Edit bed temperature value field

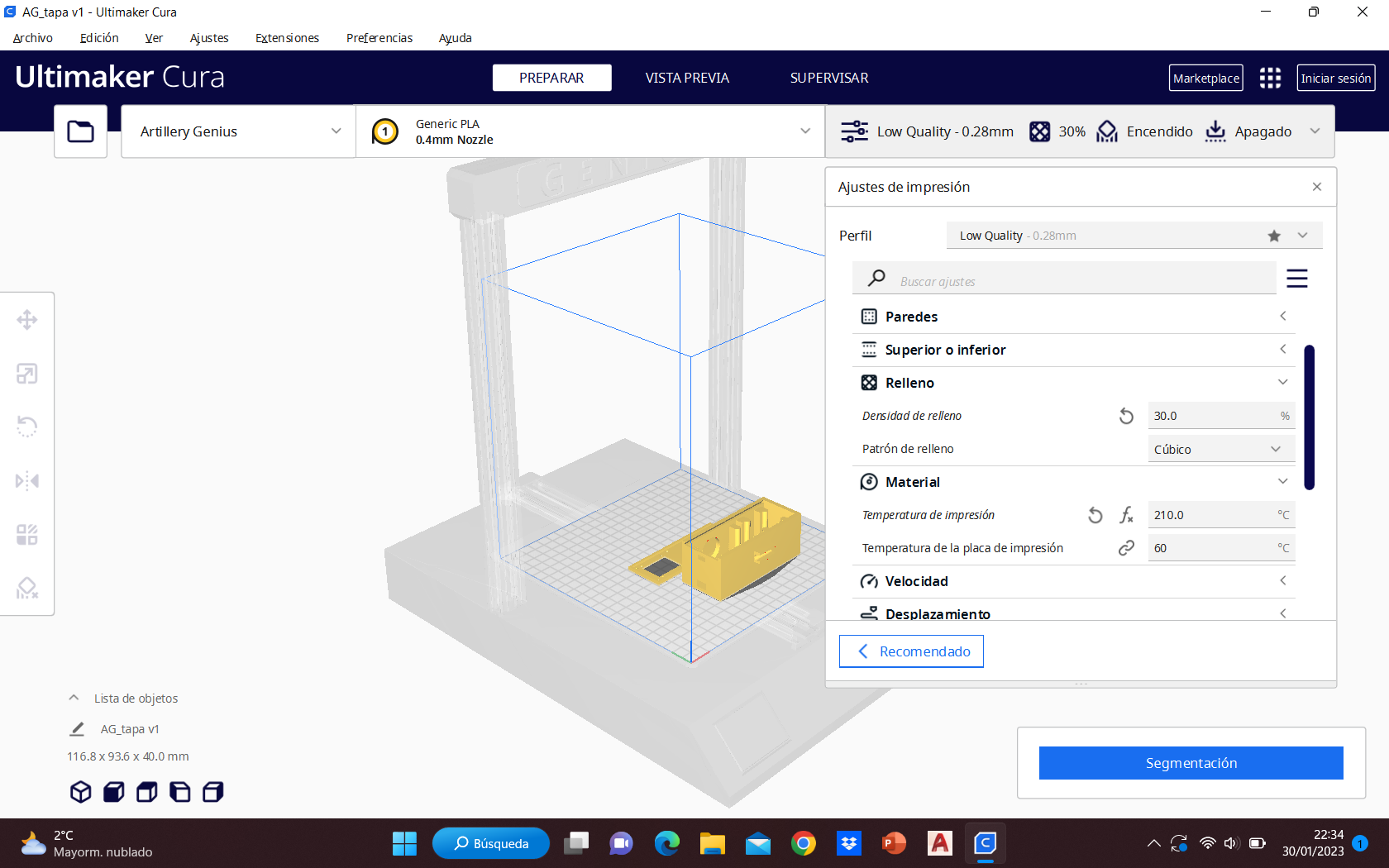(1221, 548)
